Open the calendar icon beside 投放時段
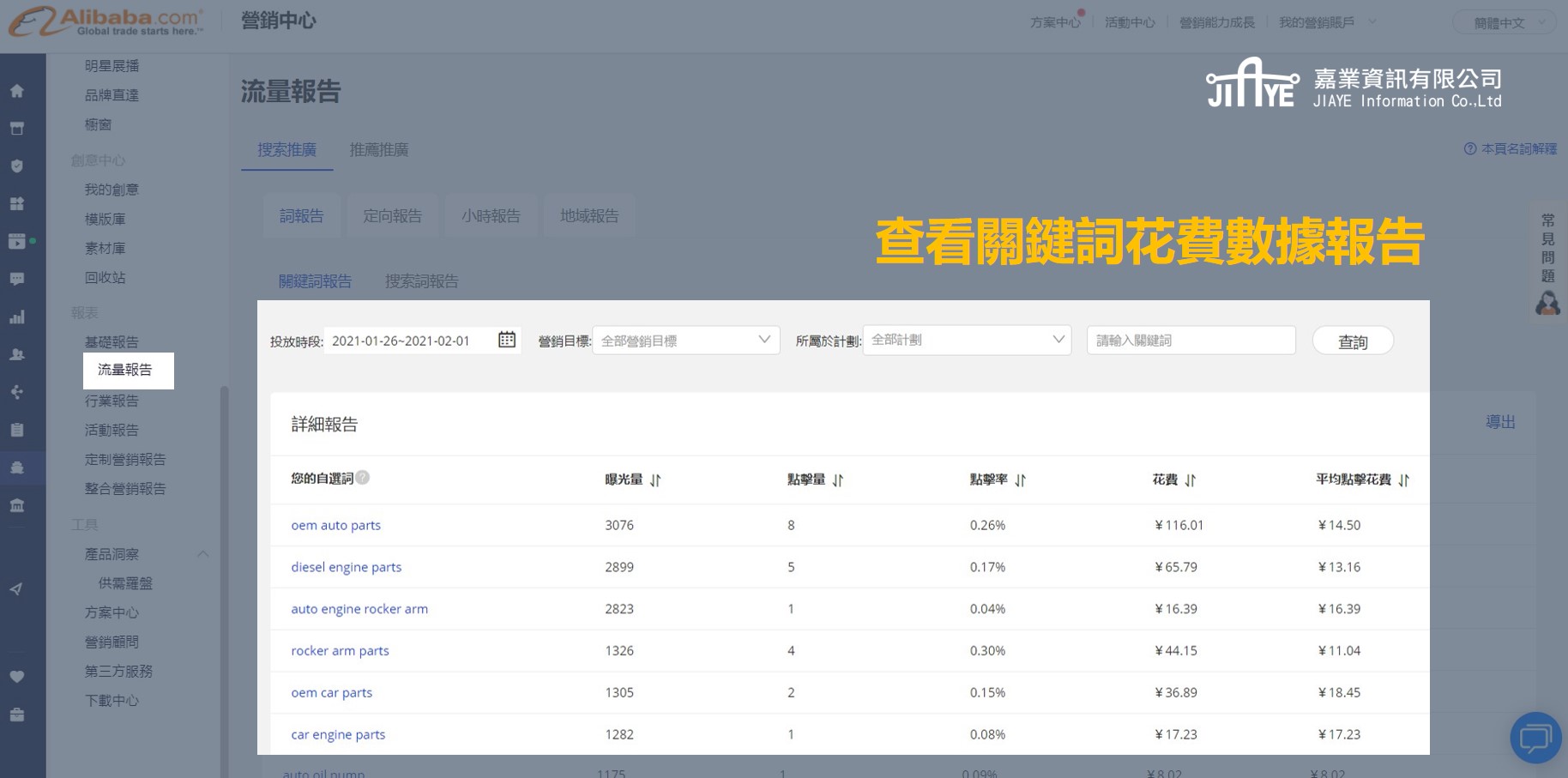Image resolution: width=1568 pixels, height=778 pixels. (507, 340)
